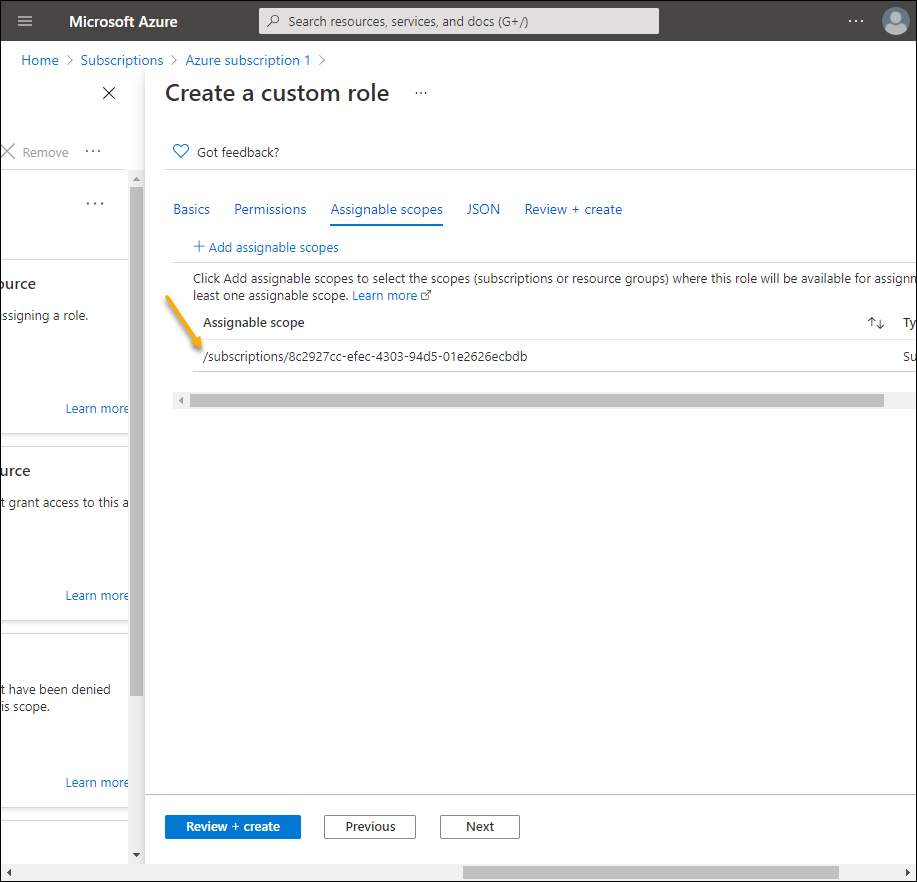The height and width of the screenshot is (882, 917).
Task: Open the ellipsis next to Remove
Action: (93, 152)
